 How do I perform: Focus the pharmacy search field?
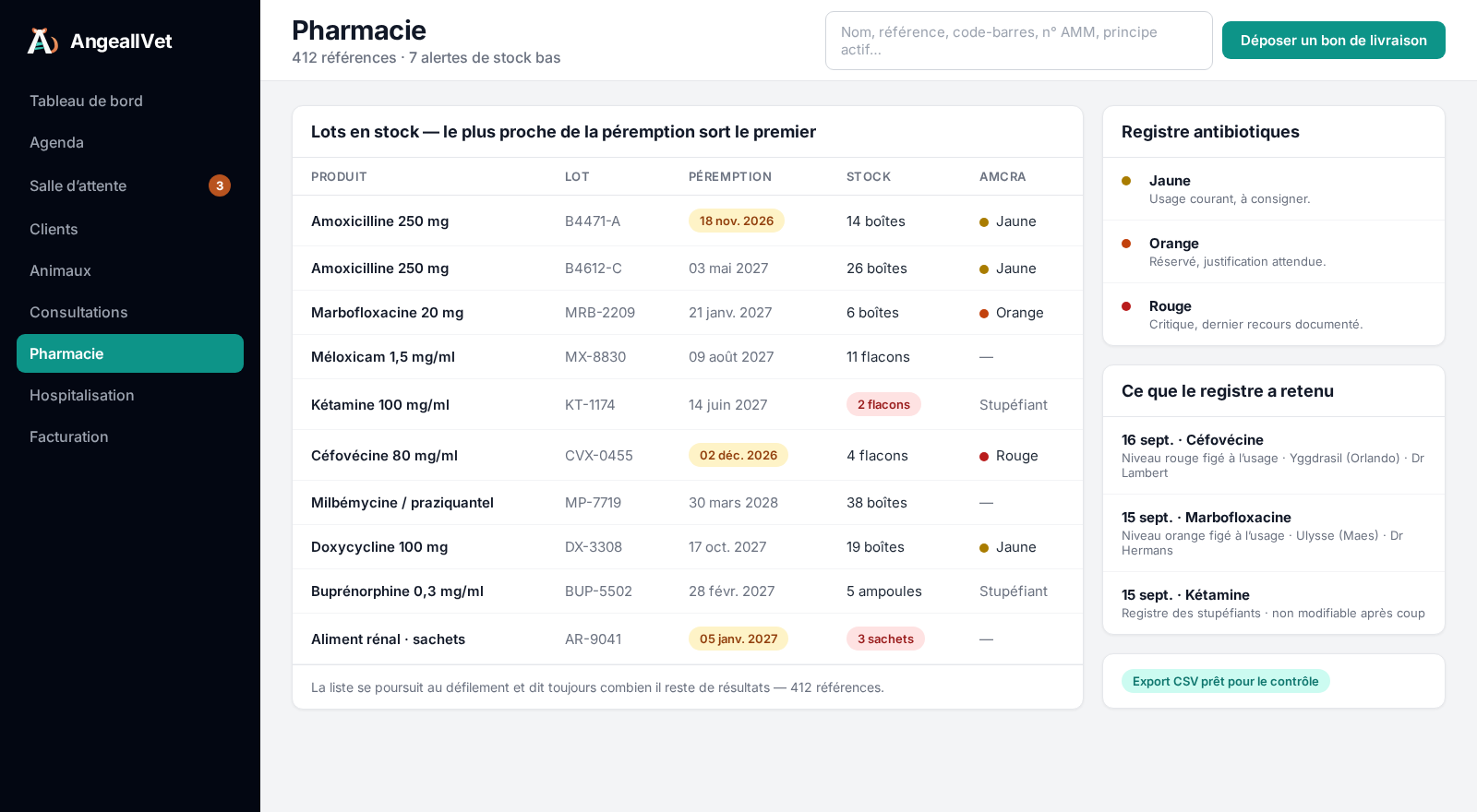(1019, 41)
